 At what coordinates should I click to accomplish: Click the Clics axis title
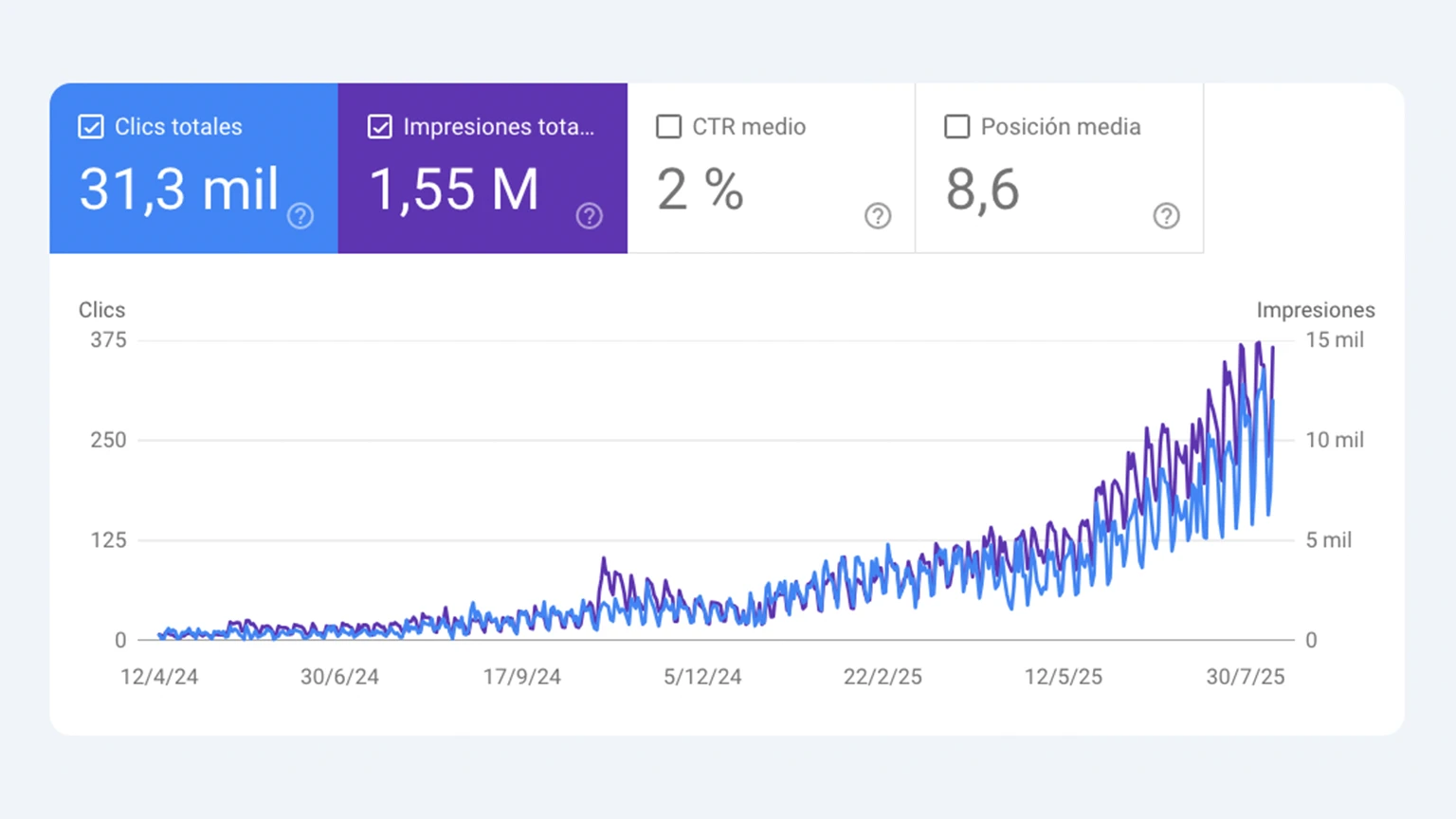pyautogui.click(x=101, y=310)
